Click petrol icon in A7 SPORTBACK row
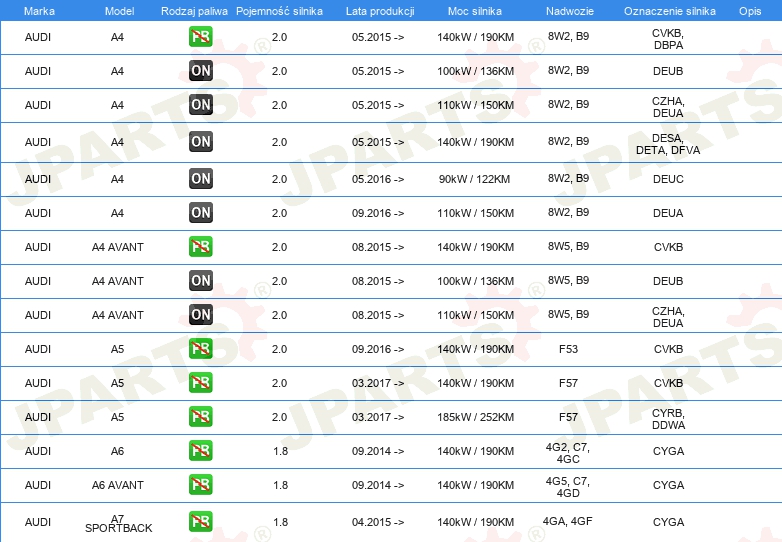 click(x=200, y=522)
